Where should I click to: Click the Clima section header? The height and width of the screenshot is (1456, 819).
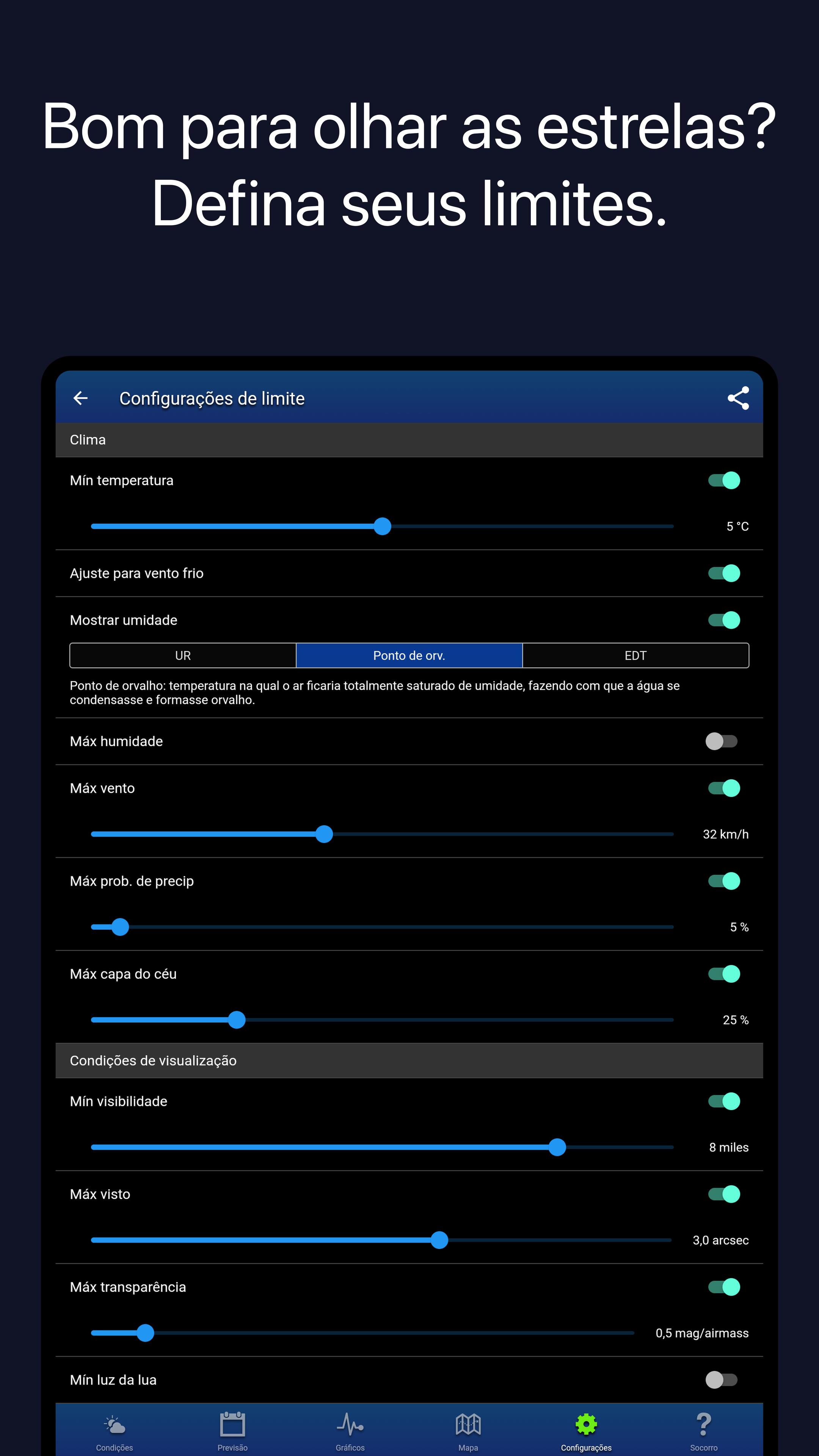tap(409, 440)
